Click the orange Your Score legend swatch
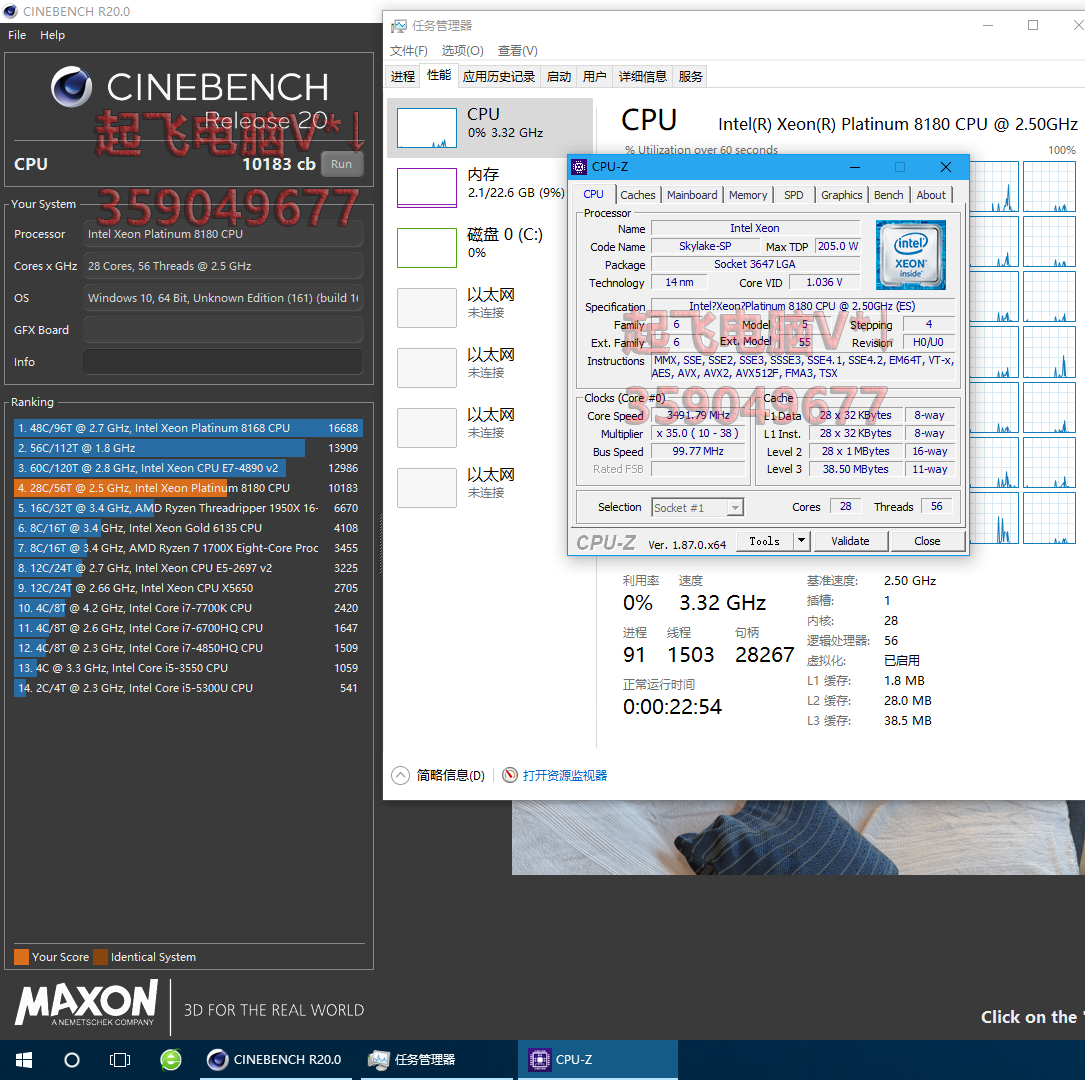Image resolution: width=1085 pixels, height=1080 pixels. (x=21, y=957)
